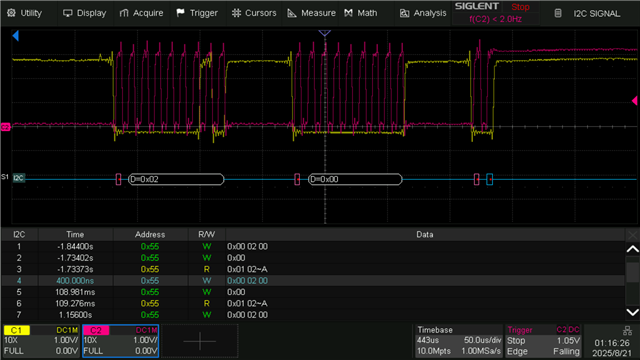Image resolution: width=640 pixels, height=360 pixels.
Task: Click the decode list scrollbar thumb
Action: 632,272
